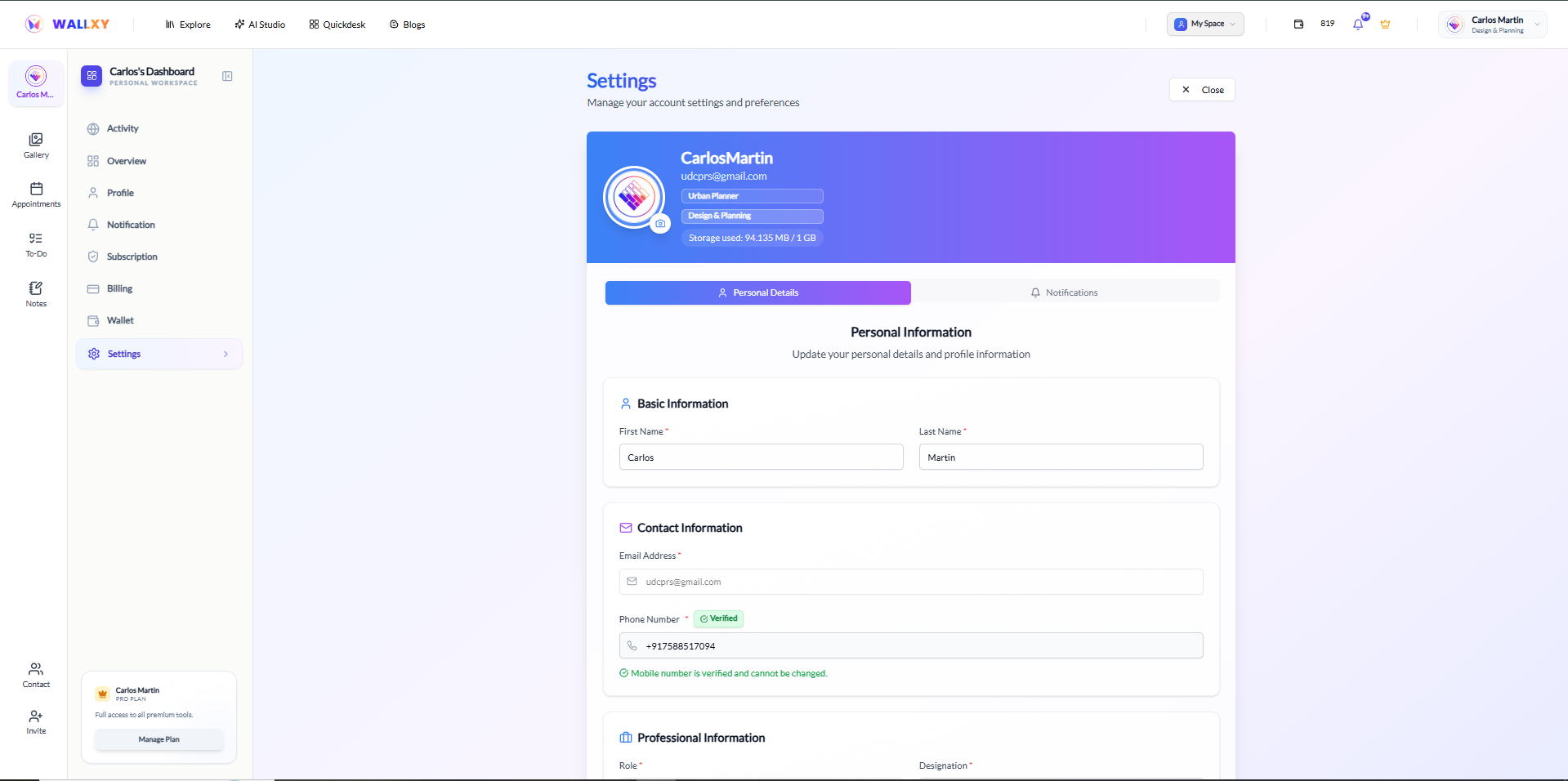Open Blogs in top navigation

[x=408, y=25]
